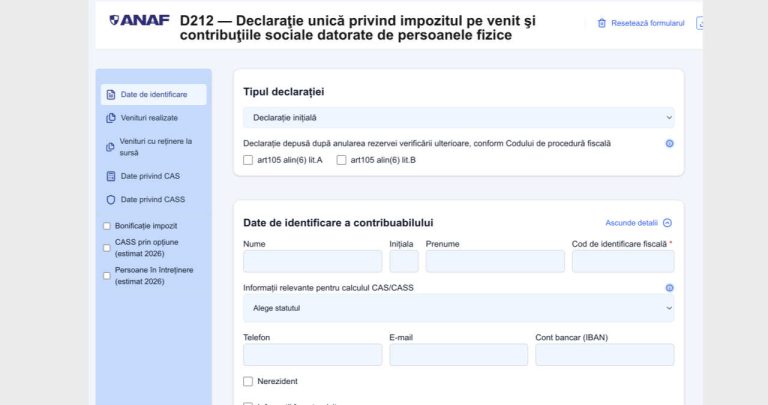Toggle CASS prin opțiune (estimat 2026)
Image resolution: width=768 pixels, height=405 pixels.
click(107, 248)
